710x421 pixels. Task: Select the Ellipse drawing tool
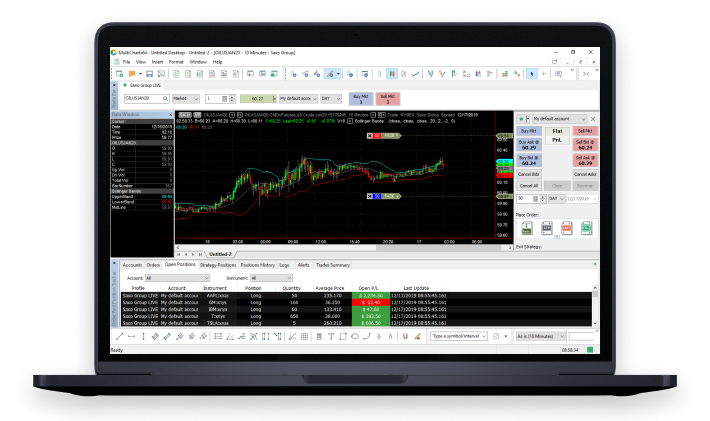click(355, 336)
